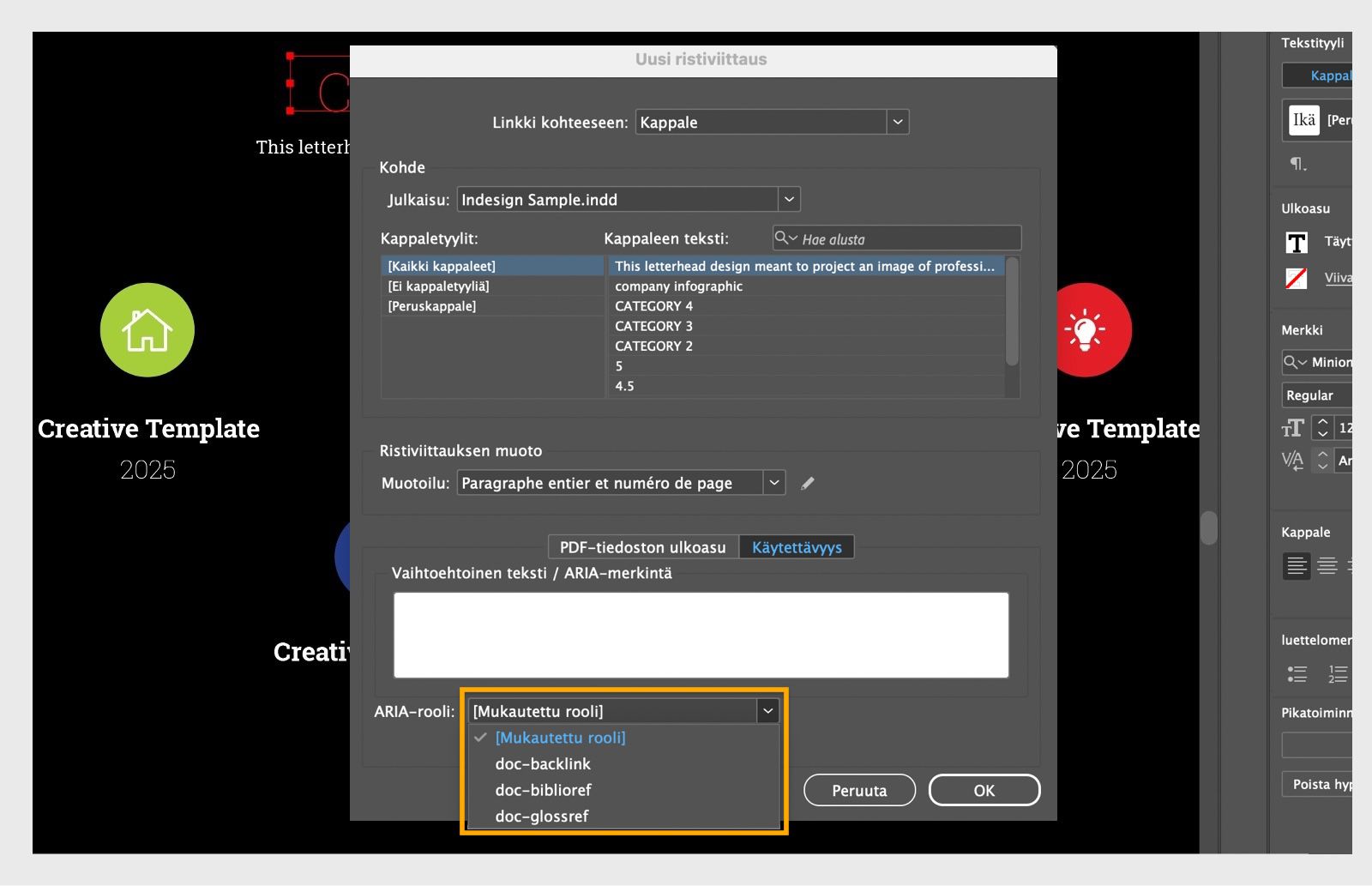Open the Regular font style dropdown
Viewport: 1372px width, 886px height.
pyautogui.click(x=1316, y=395)
